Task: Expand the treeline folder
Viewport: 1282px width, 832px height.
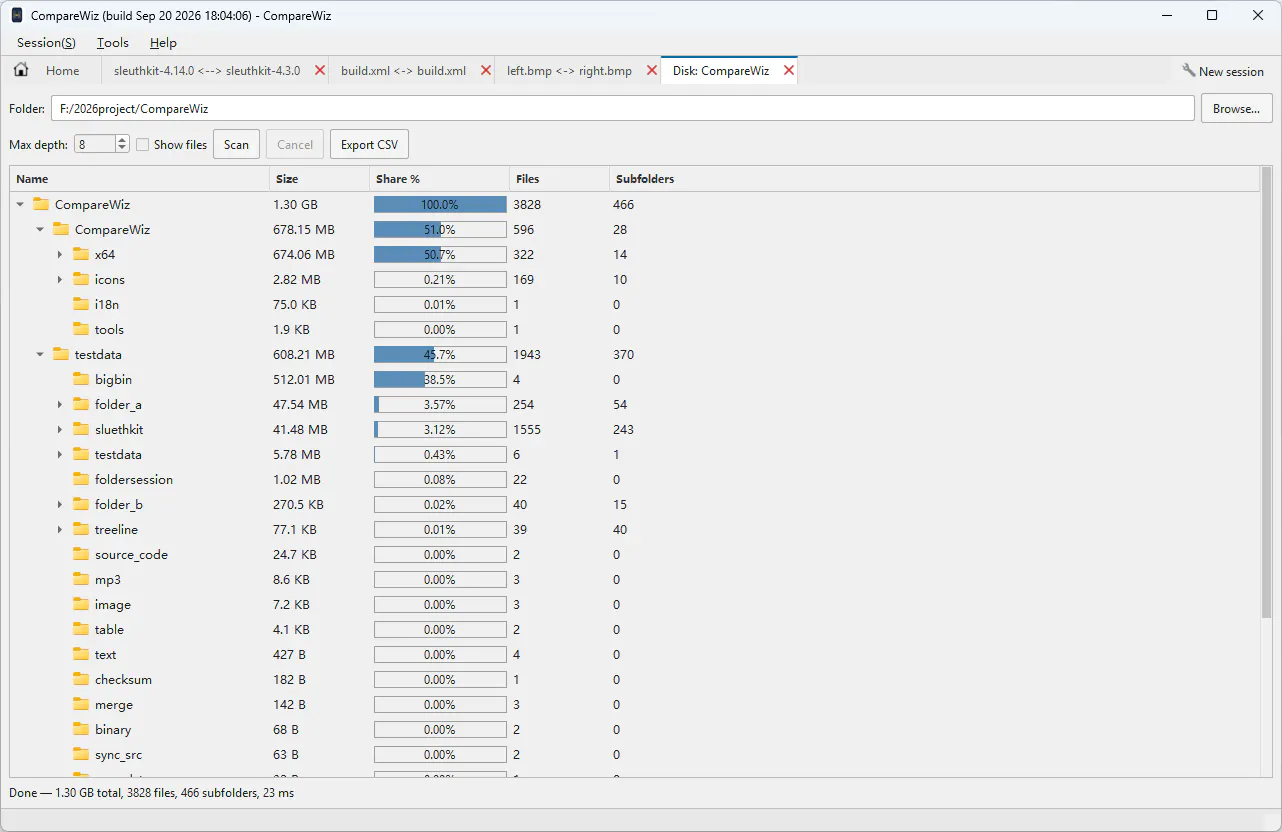Action: [x=60, y=529]
